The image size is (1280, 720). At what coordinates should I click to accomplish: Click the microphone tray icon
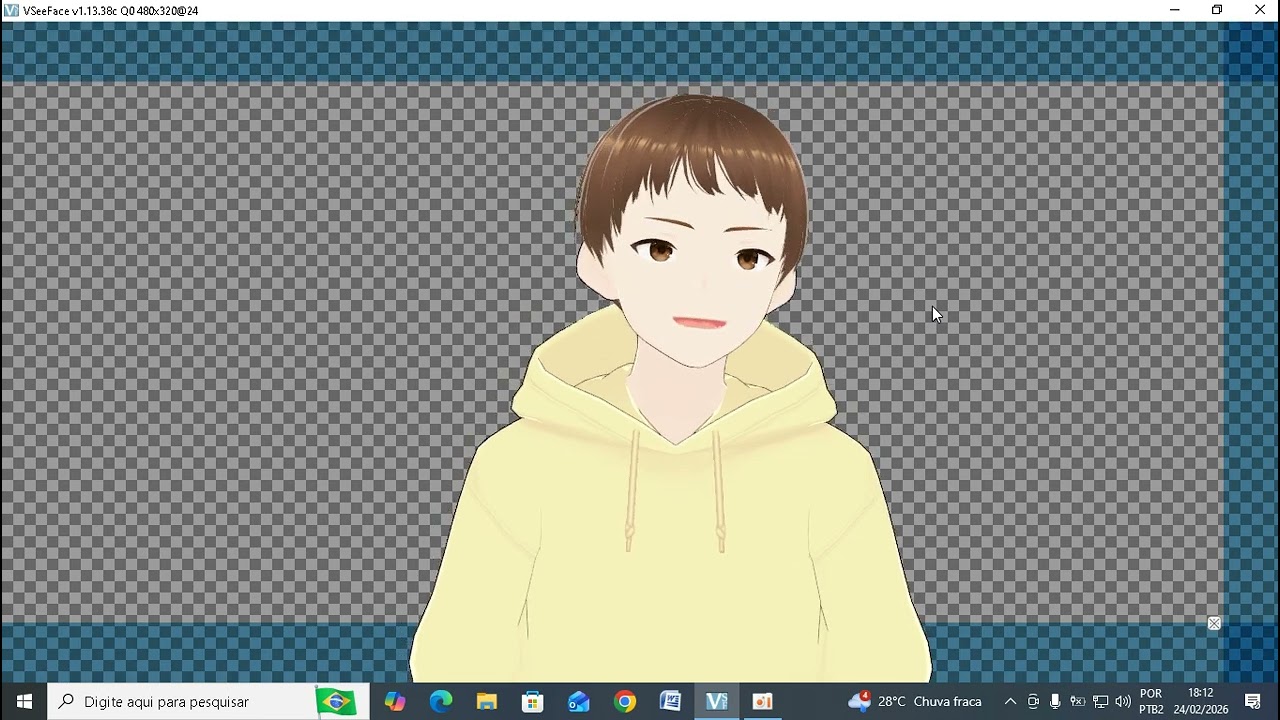coord(1055,702)
